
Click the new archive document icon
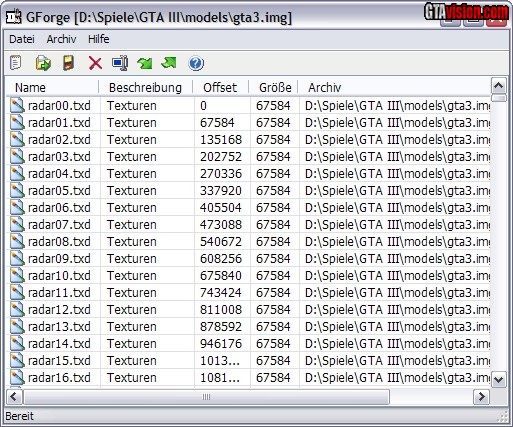coord(15,63)
